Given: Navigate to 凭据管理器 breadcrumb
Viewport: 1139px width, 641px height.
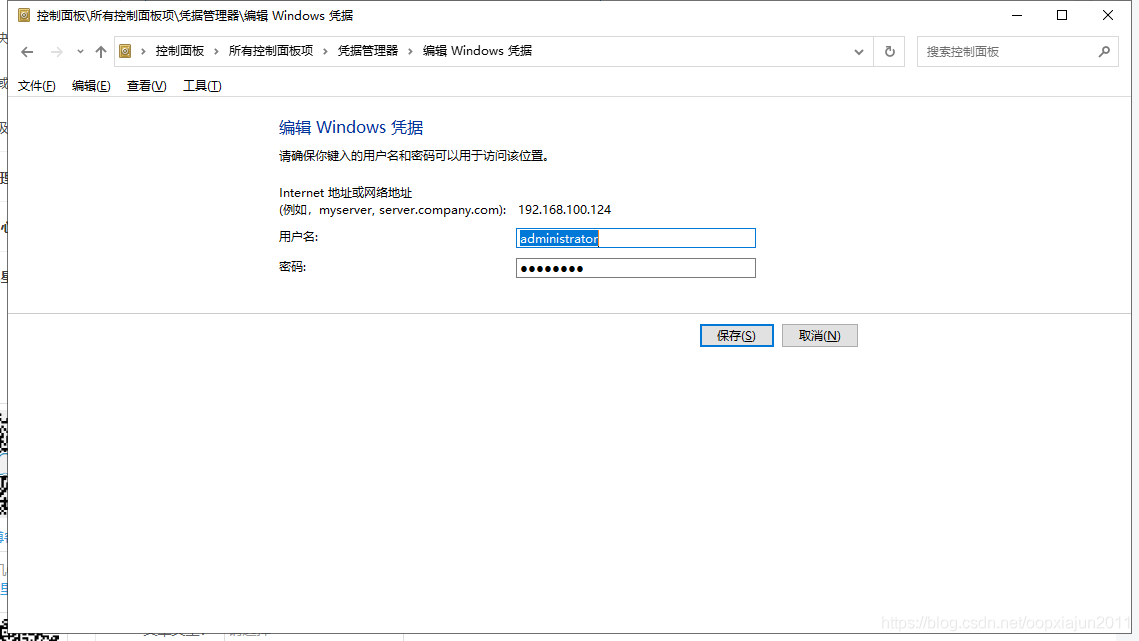Looking at the screenshot, I should [368, 51].
